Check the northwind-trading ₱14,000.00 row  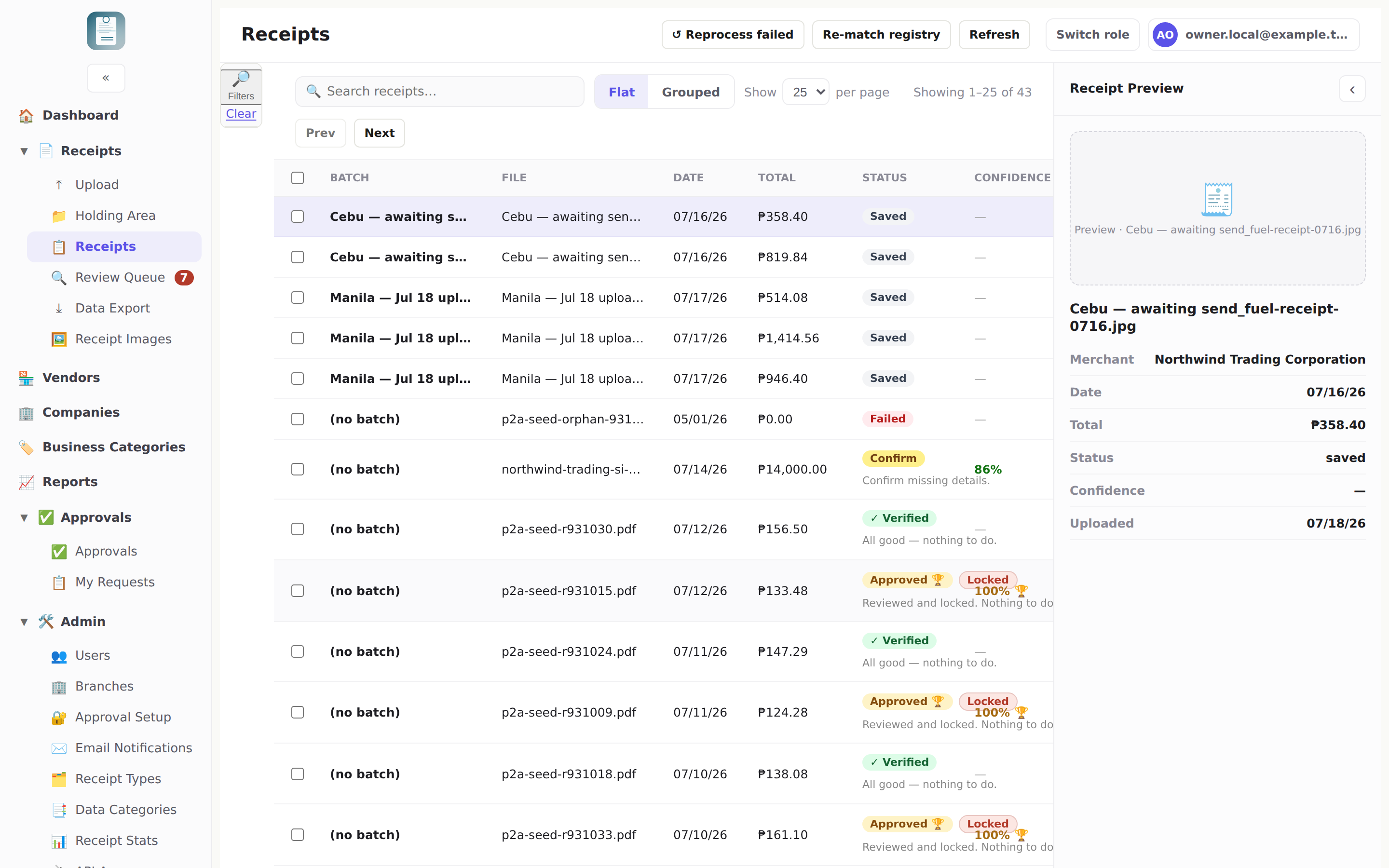[297, 470]
